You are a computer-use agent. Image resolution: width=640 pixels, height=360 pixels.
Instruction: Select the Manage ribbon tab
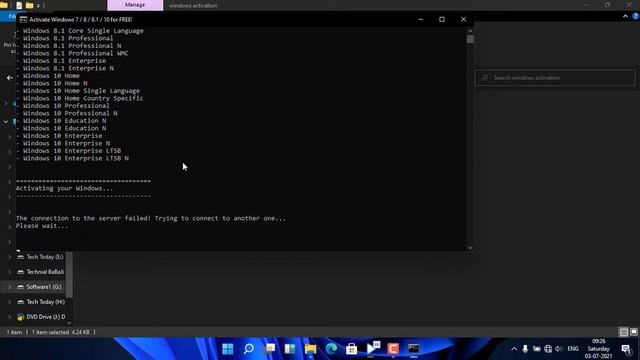tap(135, 5)
